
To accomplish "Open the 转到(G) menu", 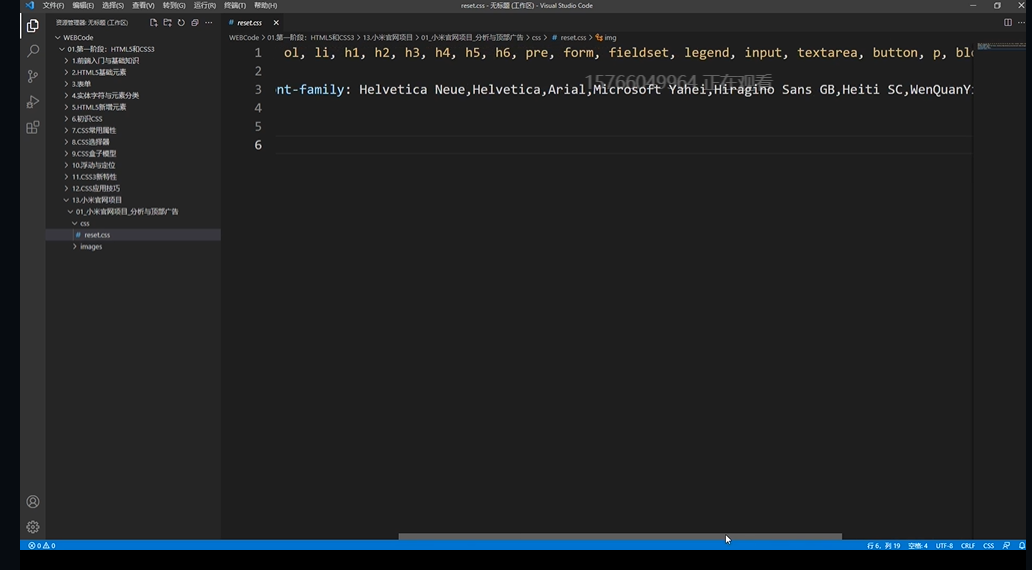I will coord(174,5).
